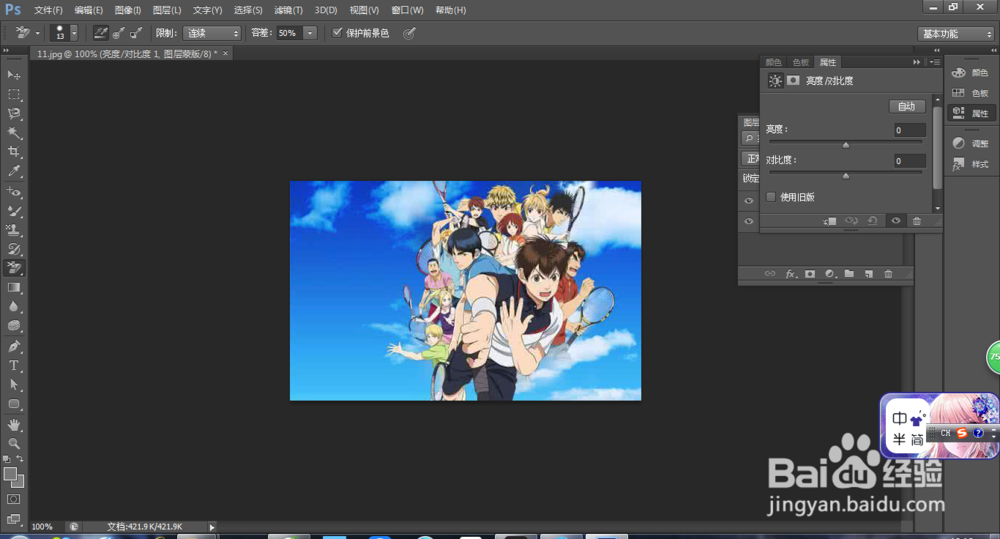Create a new group in Layers panel
The height and width of the screenshot is (539, 1000).
(x=849, y=274)
